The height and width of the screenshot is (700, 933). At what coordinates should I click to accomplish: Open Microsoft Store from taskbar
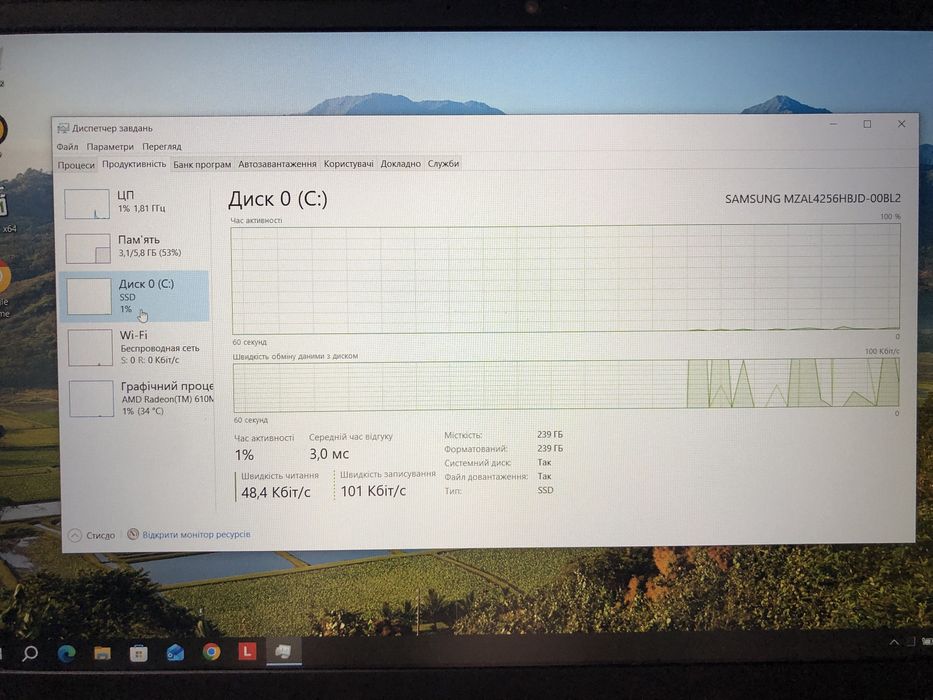pyautogui.click(x=139, y=654)
